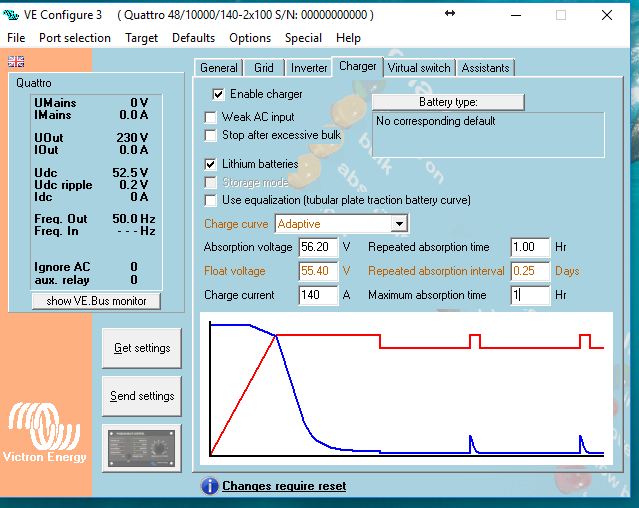Click the double-arrow icon in title bar
639x508 pixels.
coord(450,13)
